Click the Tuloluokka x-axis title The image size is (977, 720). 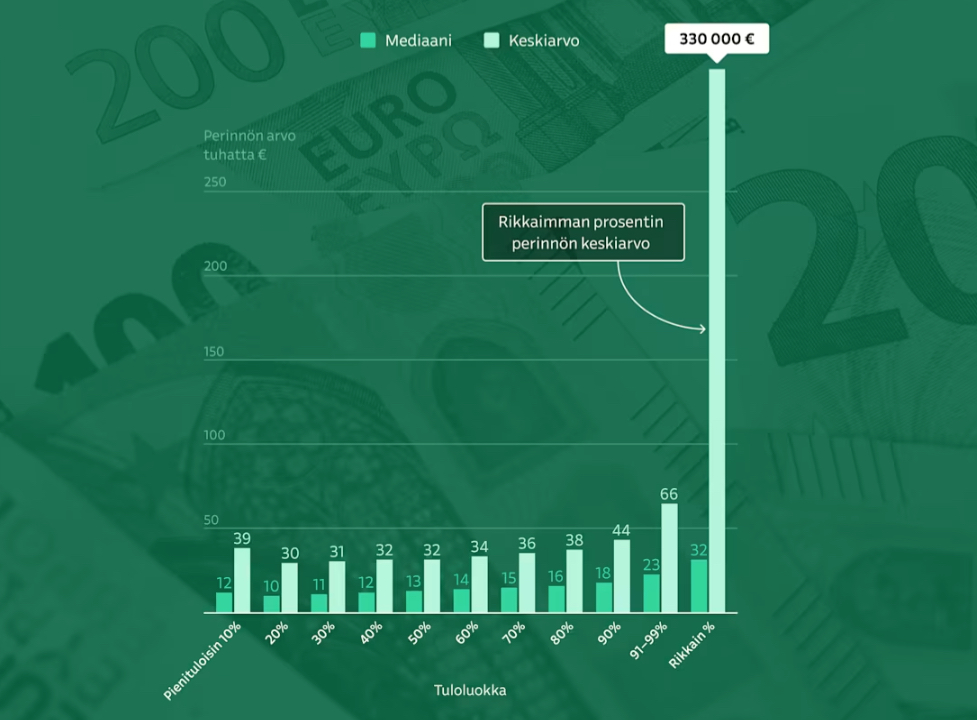click(470, 690)
